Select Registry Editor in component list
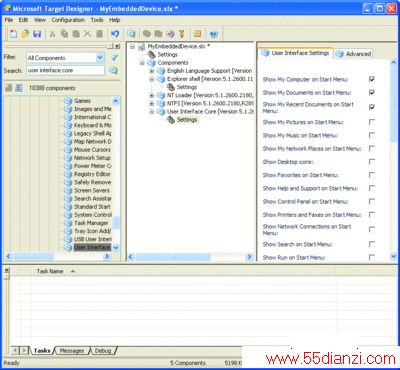This screenshot has height=370, width=400. coord(92,174)
